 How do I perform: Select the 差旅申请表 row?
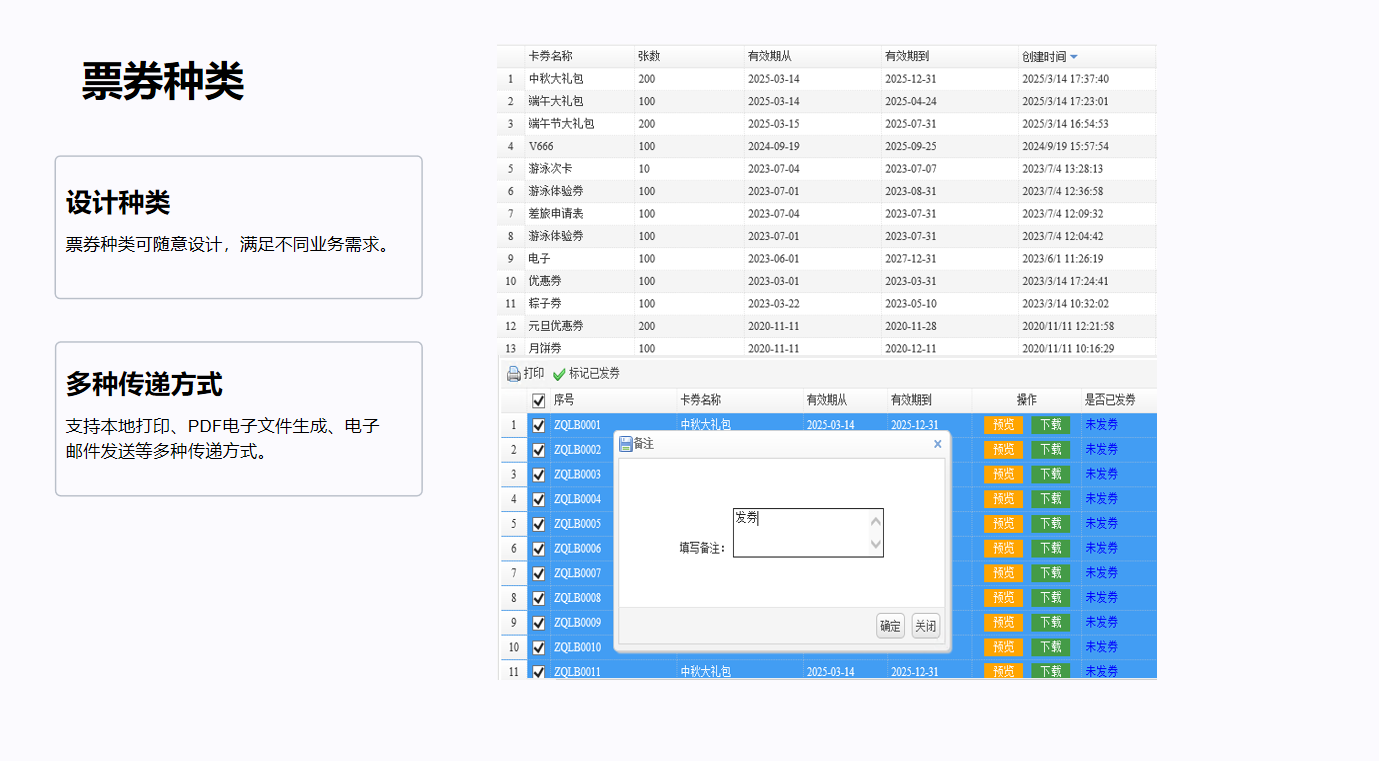point(827,214)
